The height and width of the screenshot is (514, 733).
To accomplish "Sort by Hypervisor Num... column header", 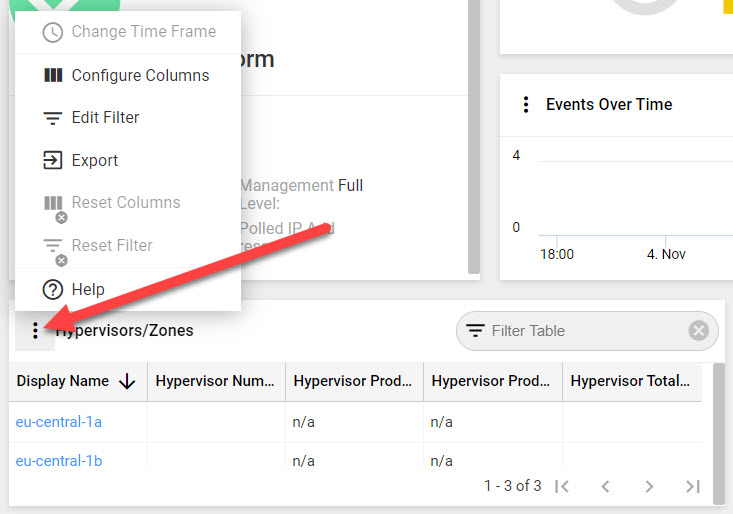I will [x=215, y=381].
